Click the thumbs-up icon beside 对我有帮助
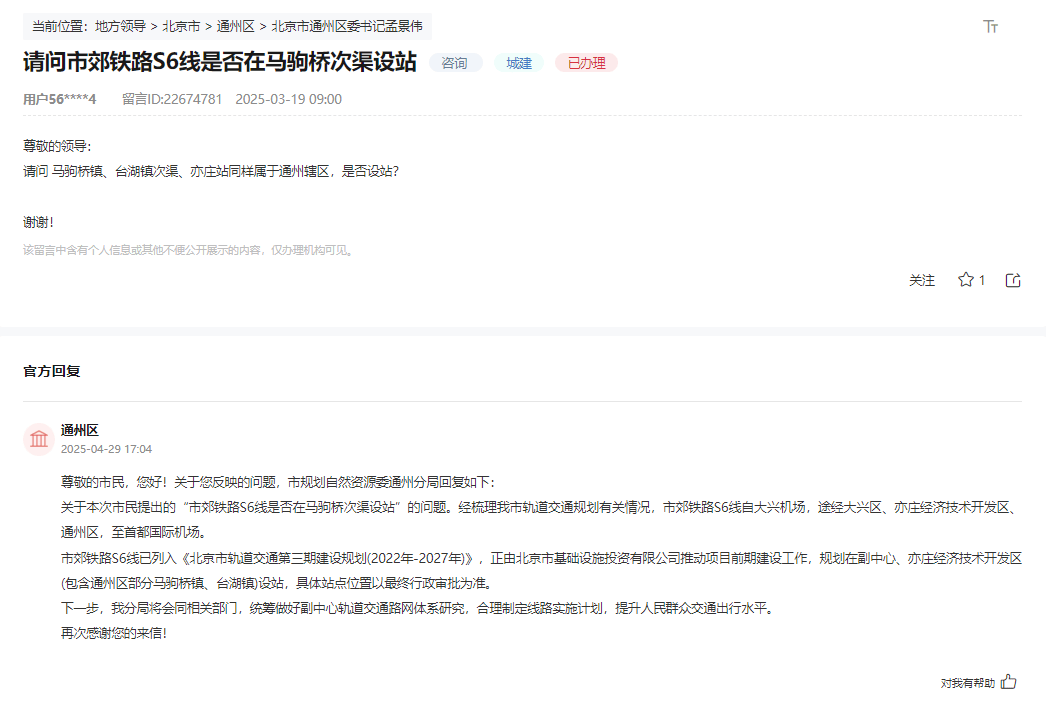The width and height of the screenshot is (1046, 726). 1007,679
